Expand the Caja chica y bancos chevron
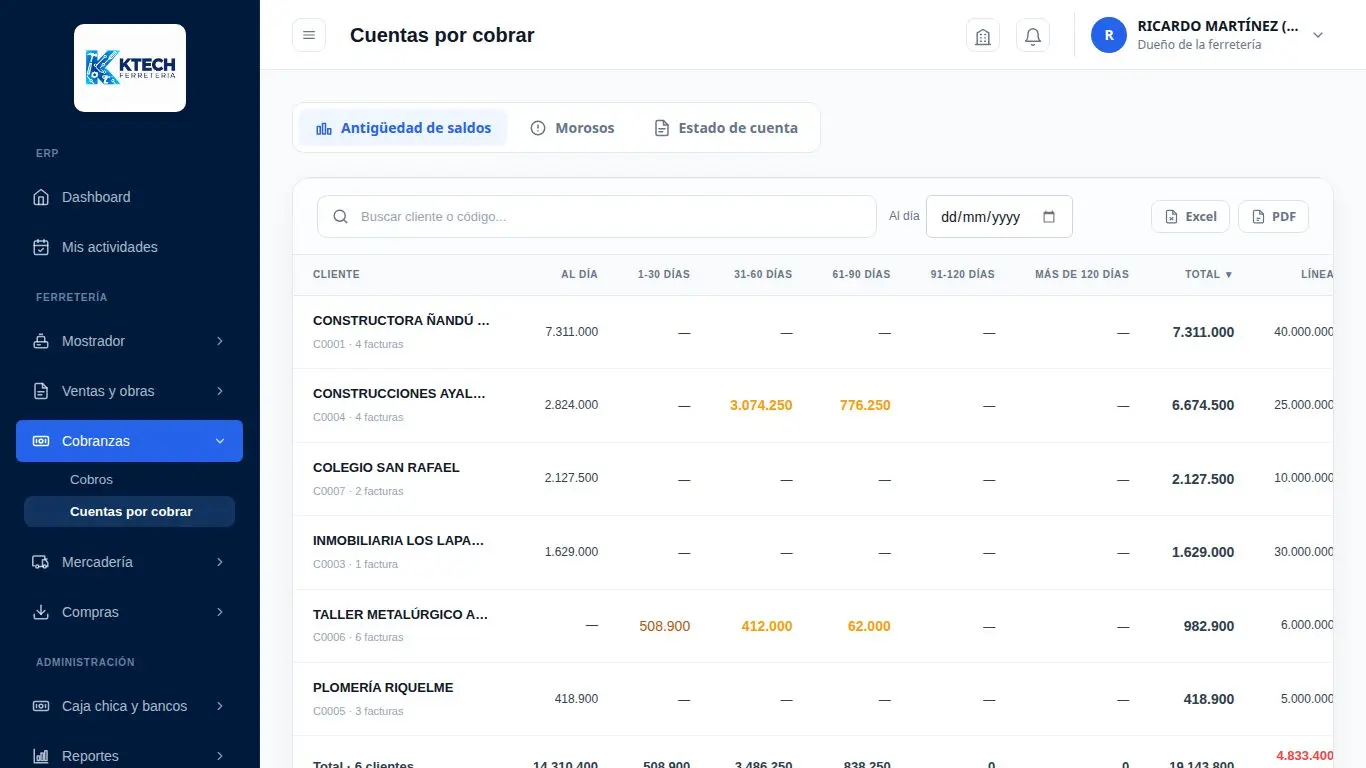Image resolution: width=1366 pixels, height=768 pixels. tap(220, 706)
